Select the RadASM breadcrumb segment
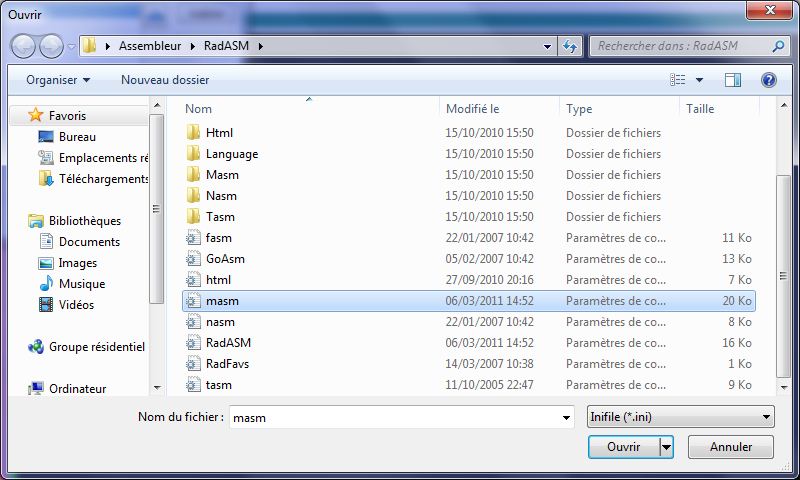The image size is (800, 480). pos(227,46)
